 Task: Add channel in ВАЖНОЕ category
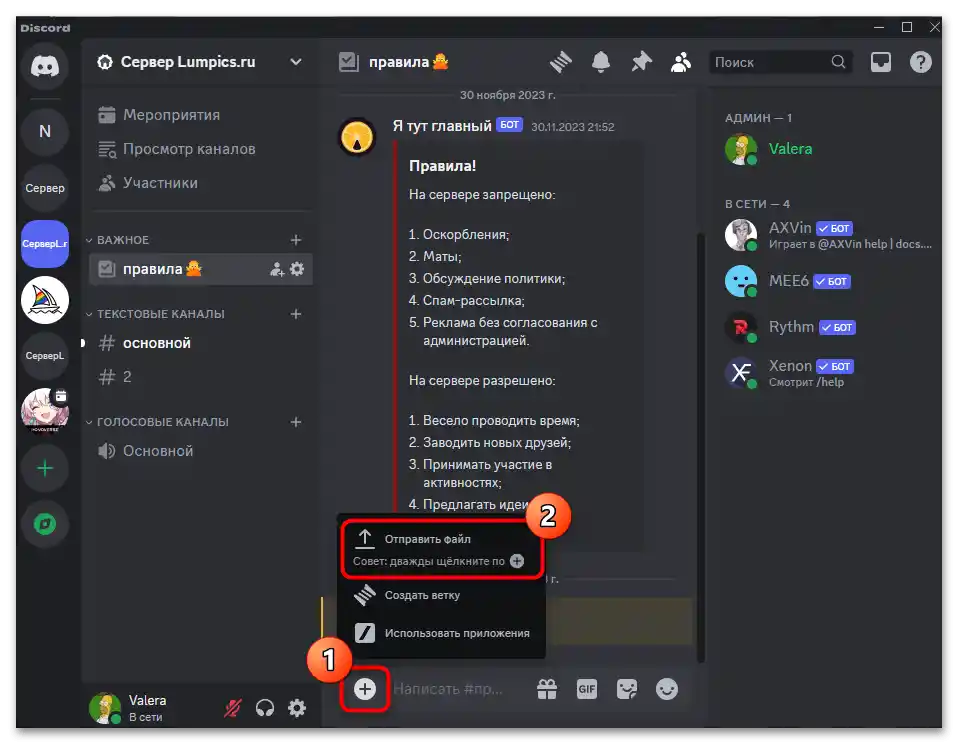[x=296, y=240]
